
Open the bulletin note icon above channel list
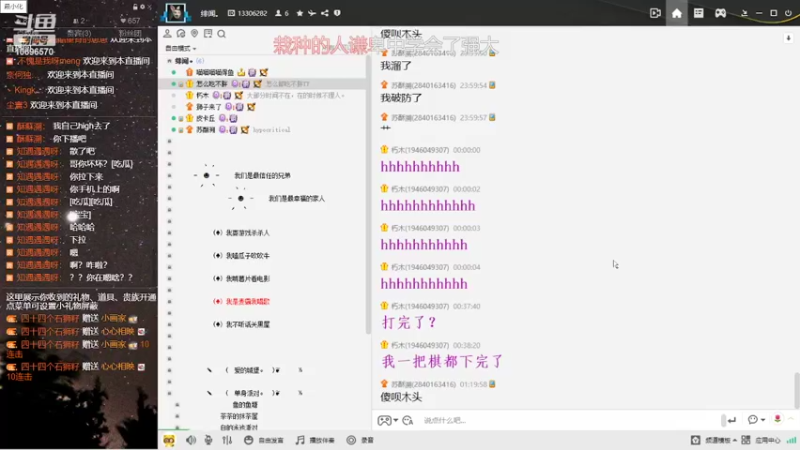(x=208, y=34)
